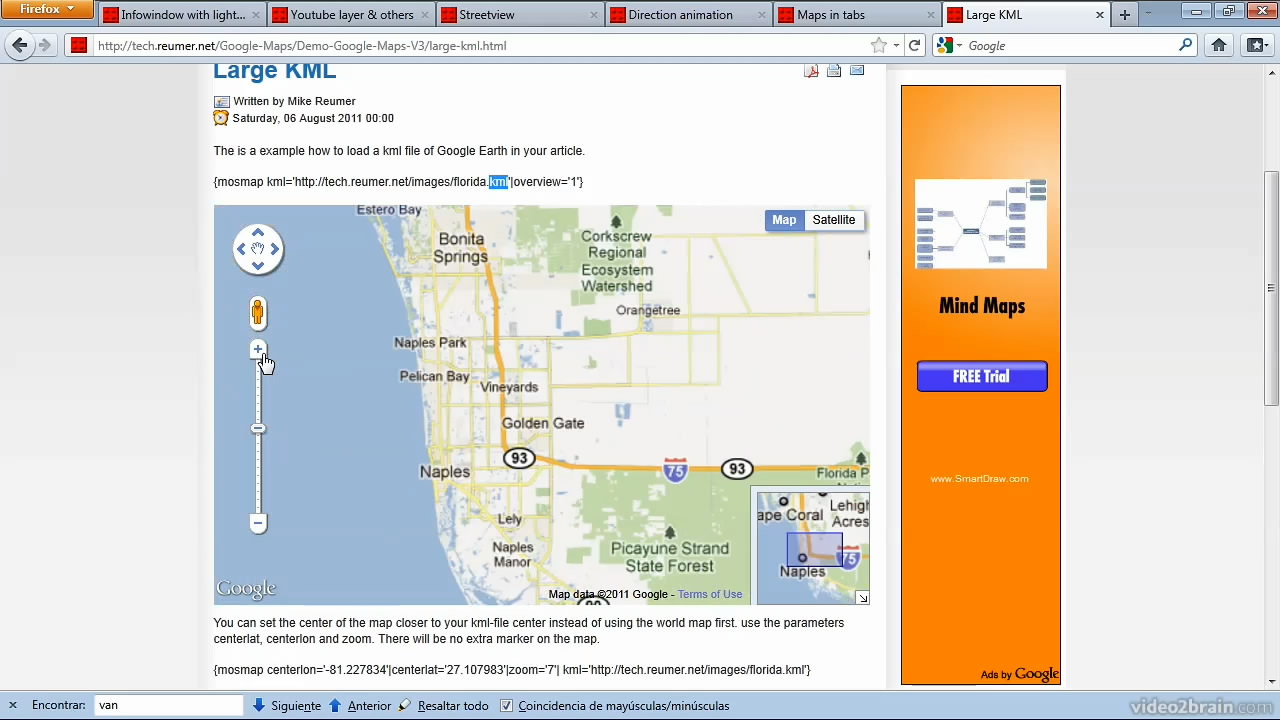The height and width of the screenshot is (720, 1280).
Task: Click the overview mini map thumbnail
Action: pyautogui.click(x=813, y=547)
